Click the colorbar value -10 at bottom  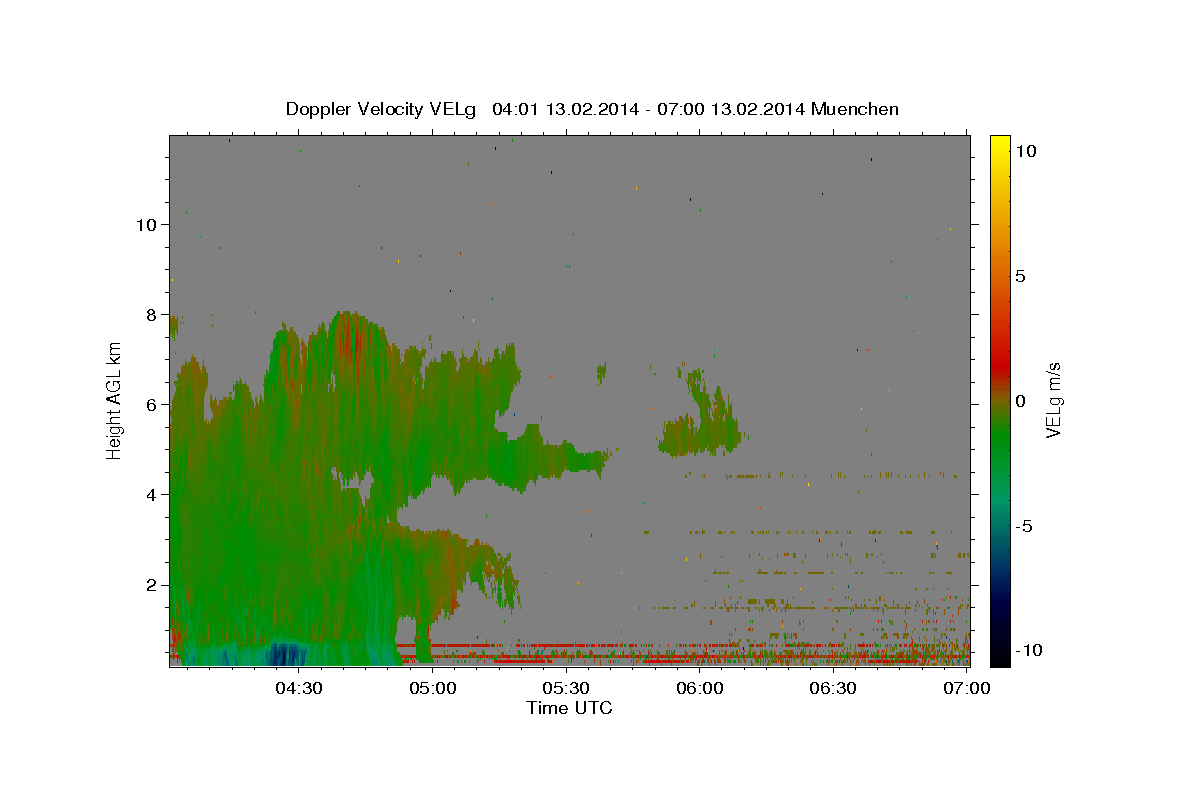(x=1028, y=651)
